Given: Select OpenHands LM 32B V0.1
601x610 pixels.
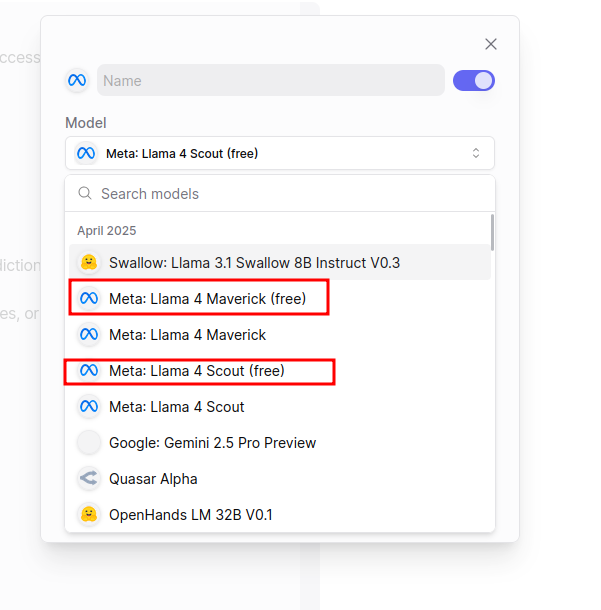Looking at the screenshot, I should (x=280, y=515).
